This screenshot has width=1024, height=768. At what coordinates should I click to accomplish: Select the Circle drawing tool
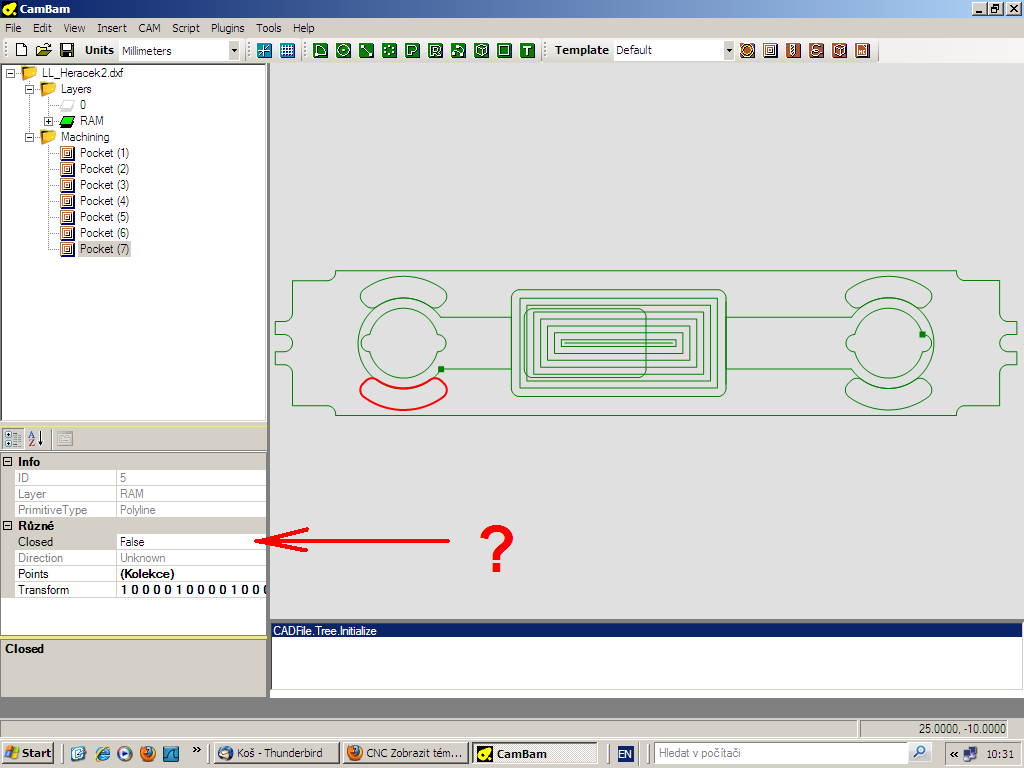343,50
